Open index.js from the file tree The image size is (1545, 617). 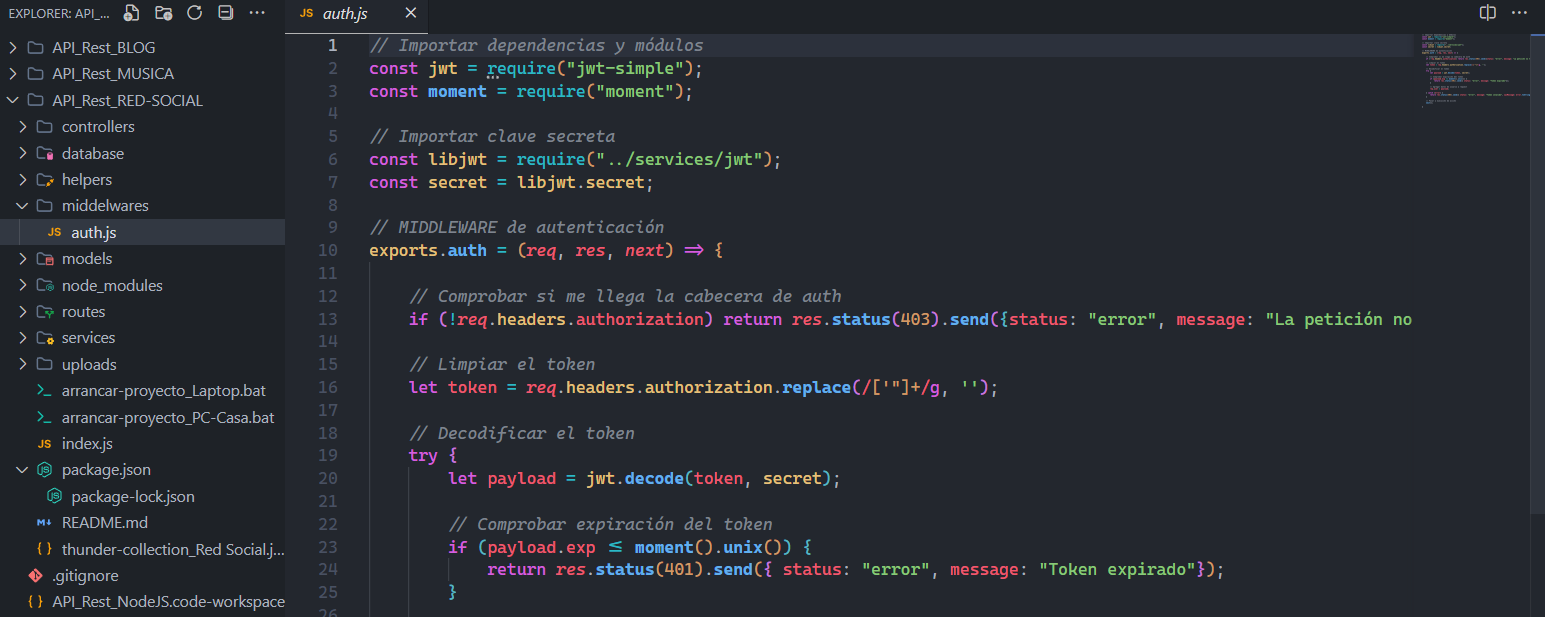[x=87, y=443]
